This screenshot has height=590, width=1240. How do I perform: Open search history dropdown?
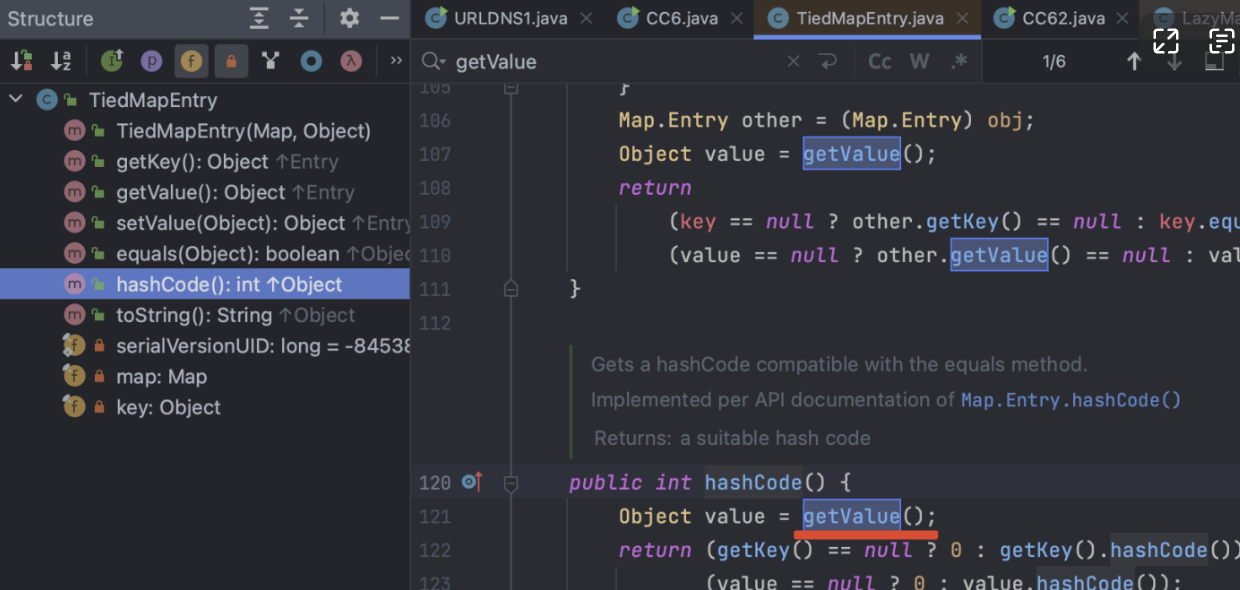433,62
